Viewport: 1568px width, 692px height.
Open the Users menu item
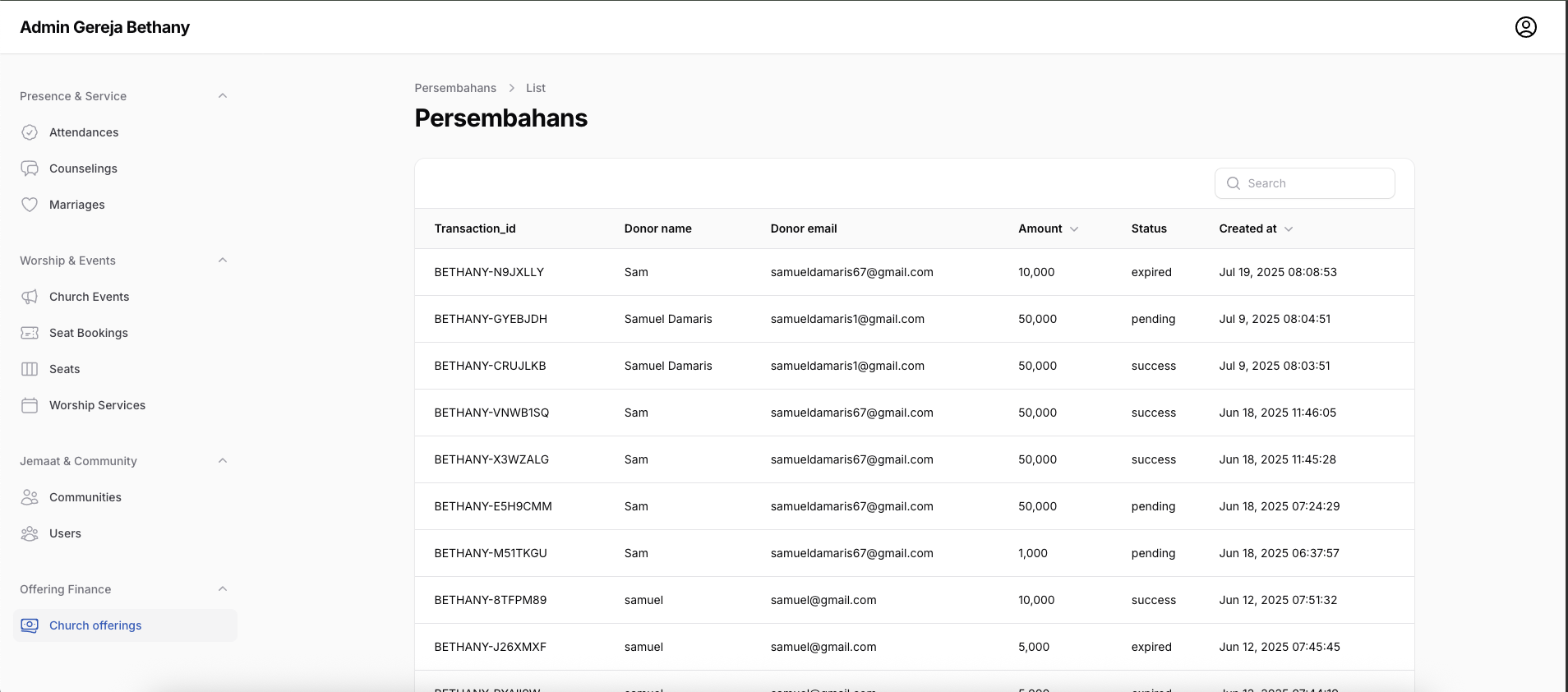click(x=65, y=533)
